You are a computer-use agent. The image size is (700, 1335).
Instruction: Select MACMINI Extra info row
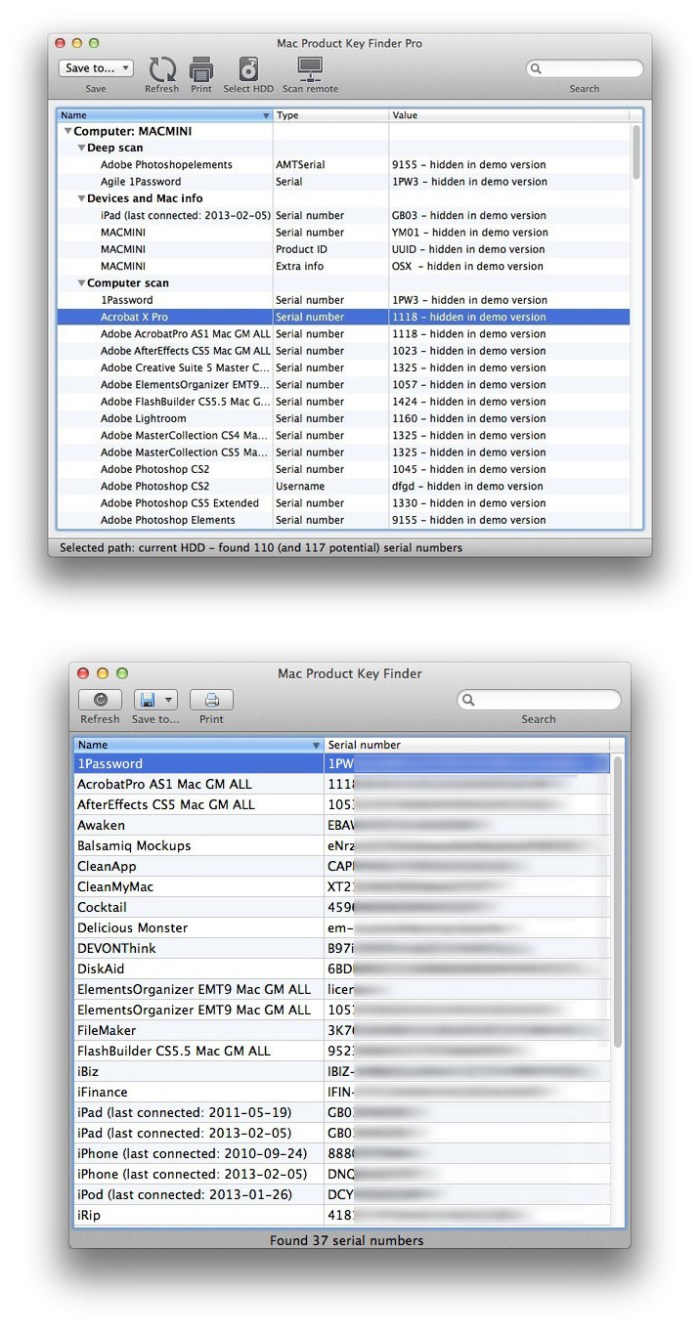pyautogui.click(x=344, y=266)
